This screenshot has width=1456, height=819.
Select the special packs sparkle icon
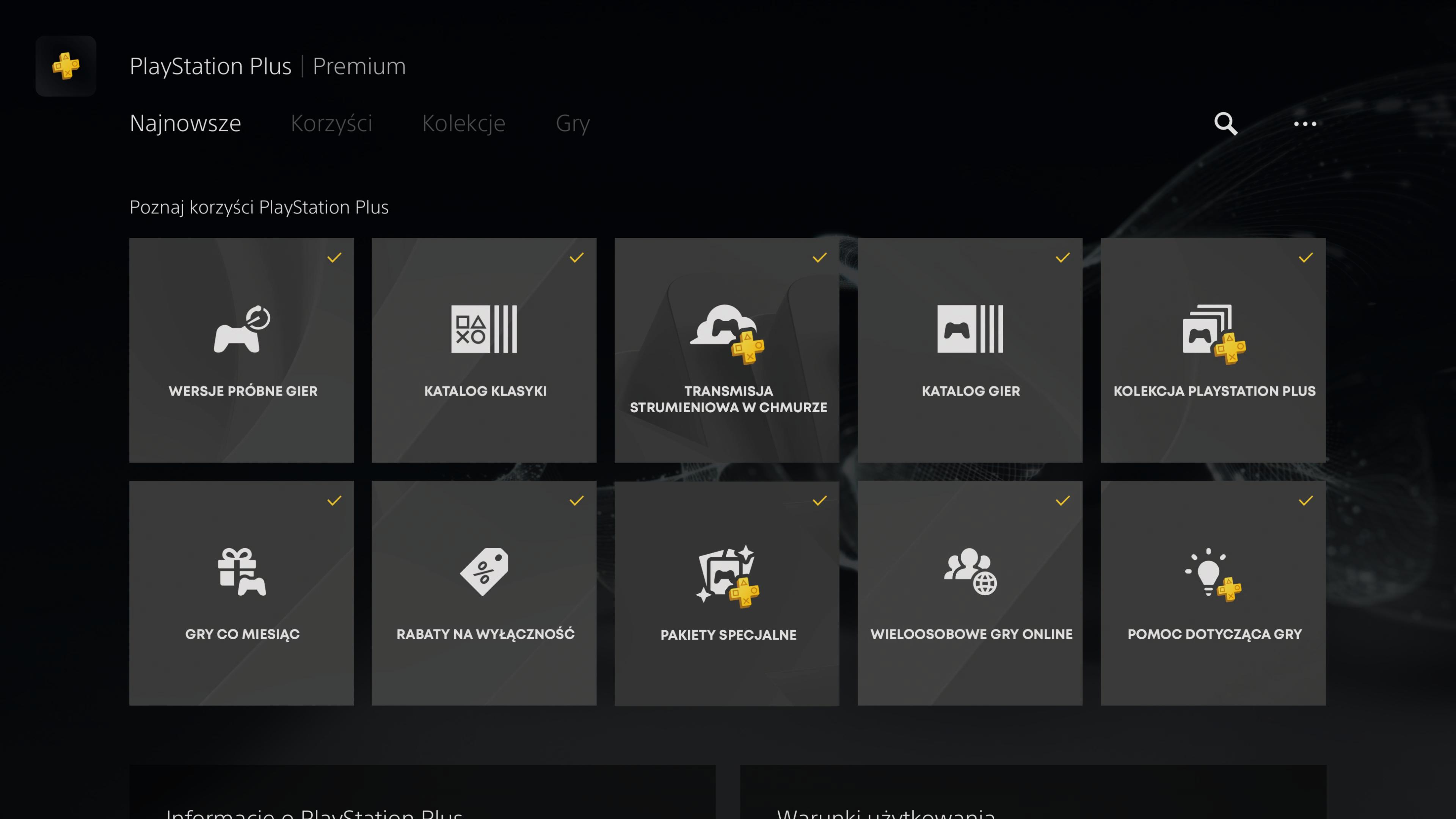pos(728,576)
